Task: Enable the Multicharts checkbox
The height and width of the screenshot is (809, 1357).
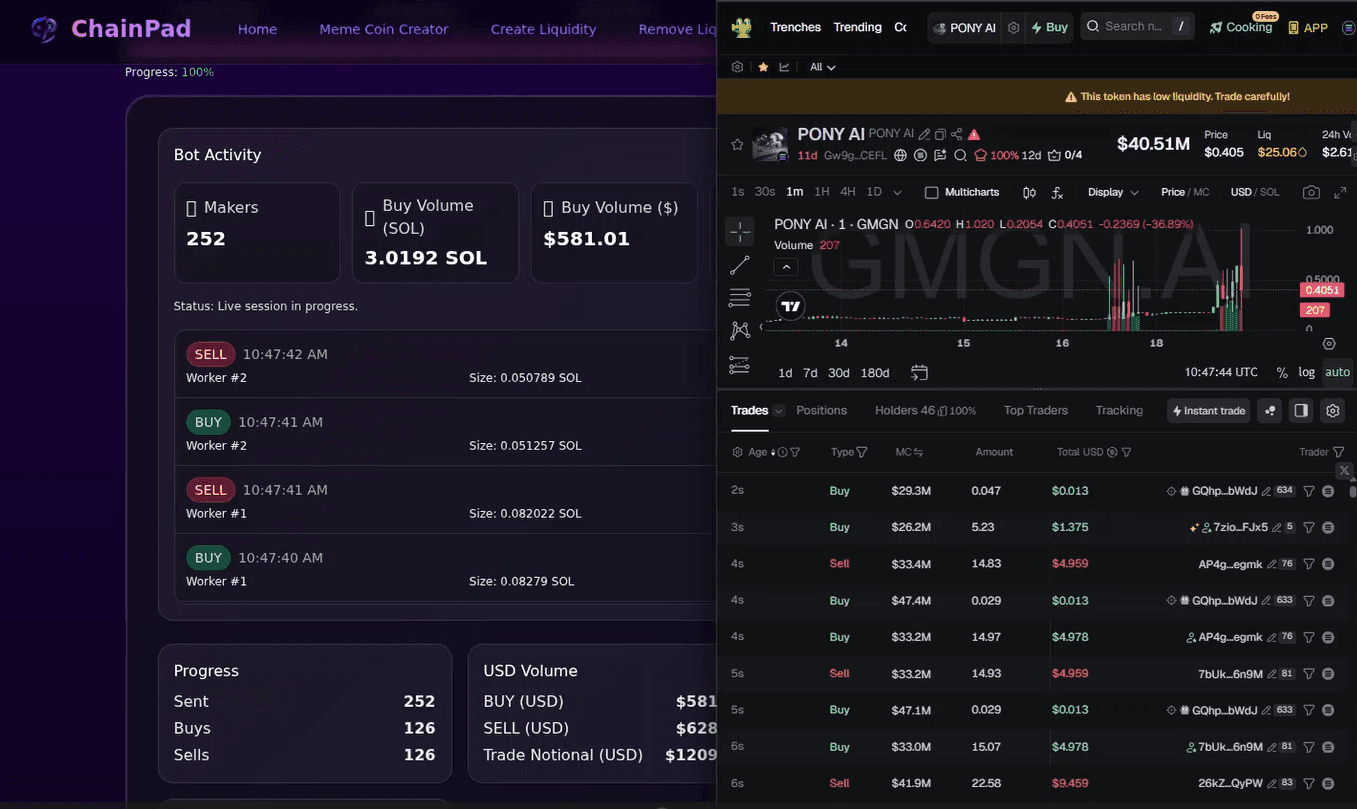Action: pyautogui.click(x=931, y=192)
